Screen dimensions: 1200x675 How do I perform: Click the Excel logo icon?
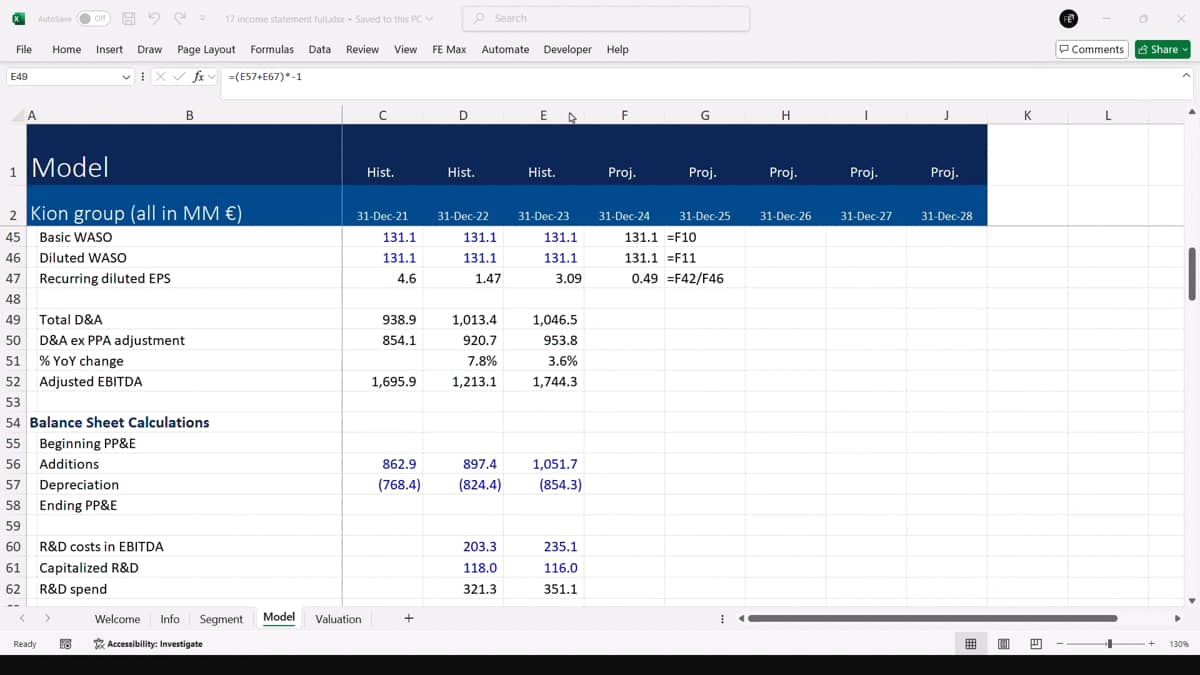point(18,18)
